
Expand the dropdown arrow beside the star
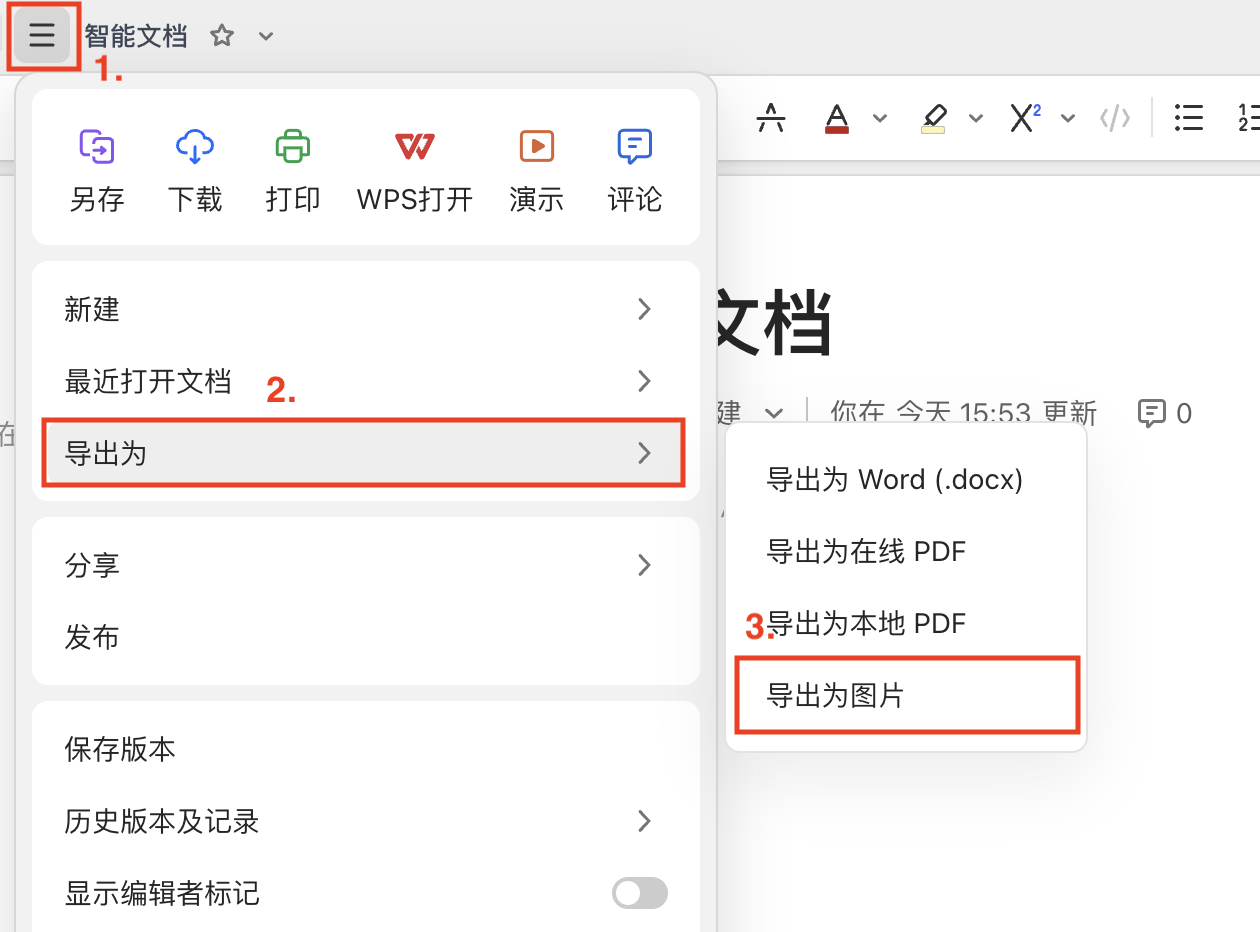pyautogui.click(x=266, y=37)
